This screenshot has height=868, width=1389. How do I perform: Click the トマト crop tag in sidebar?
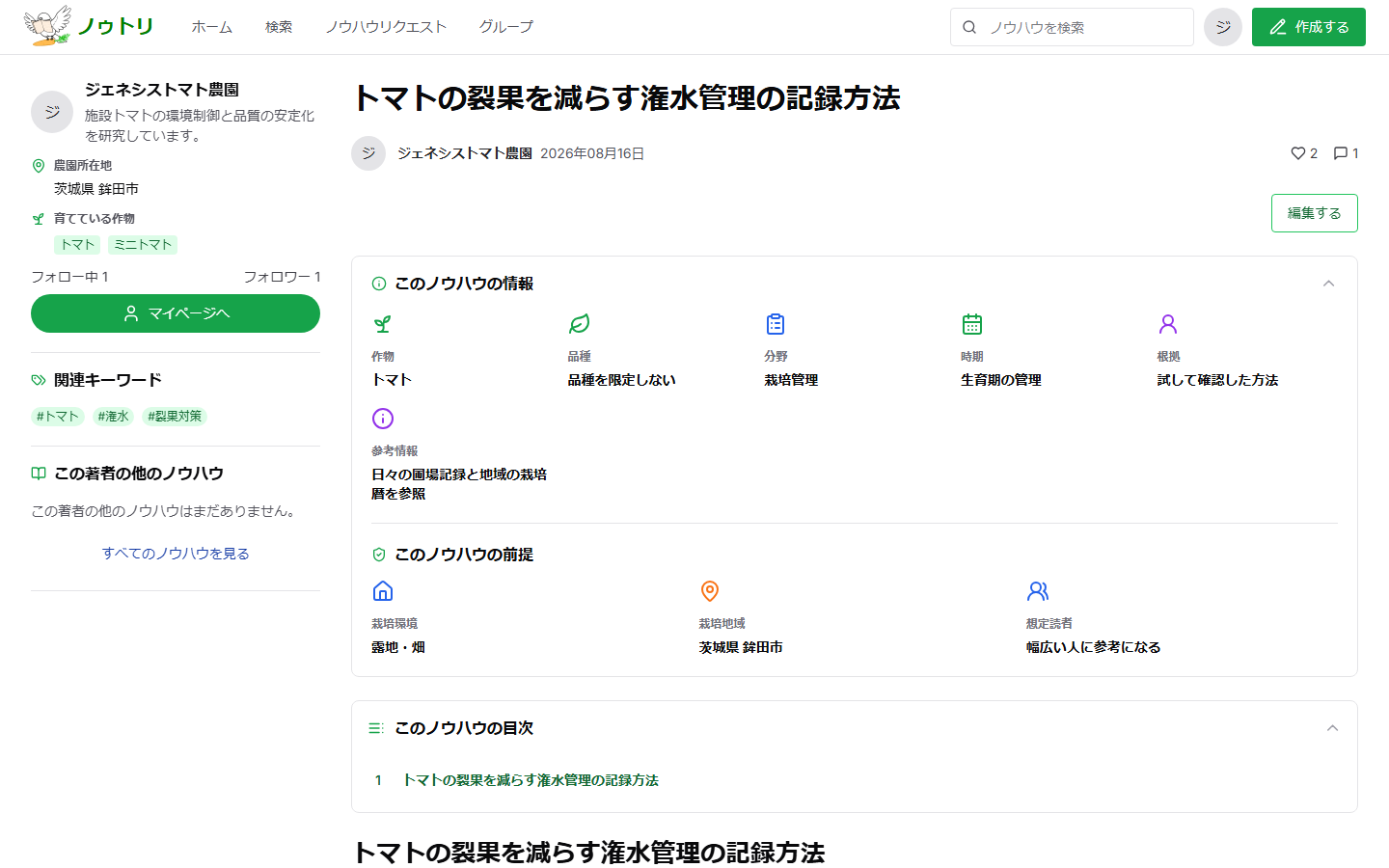77,245
